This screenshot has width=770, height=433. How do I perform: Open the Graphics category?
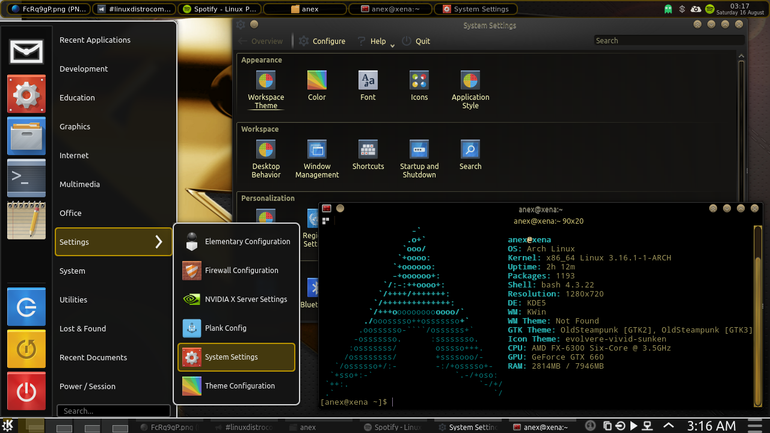click(x=113, y=127)
